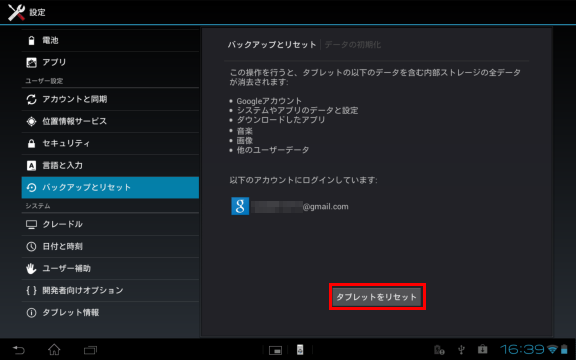Click the cradle monitor icon
The width and height of the screenshot is (576, 360).
(x=32, y=224)
